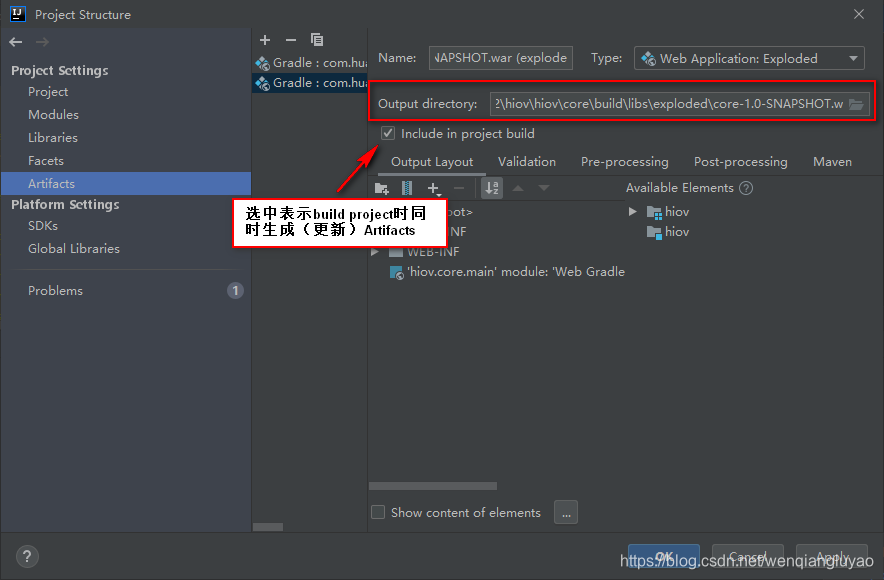884x580 pixels.
Task: Open the Problems section
Action: [x=55, y=291]
